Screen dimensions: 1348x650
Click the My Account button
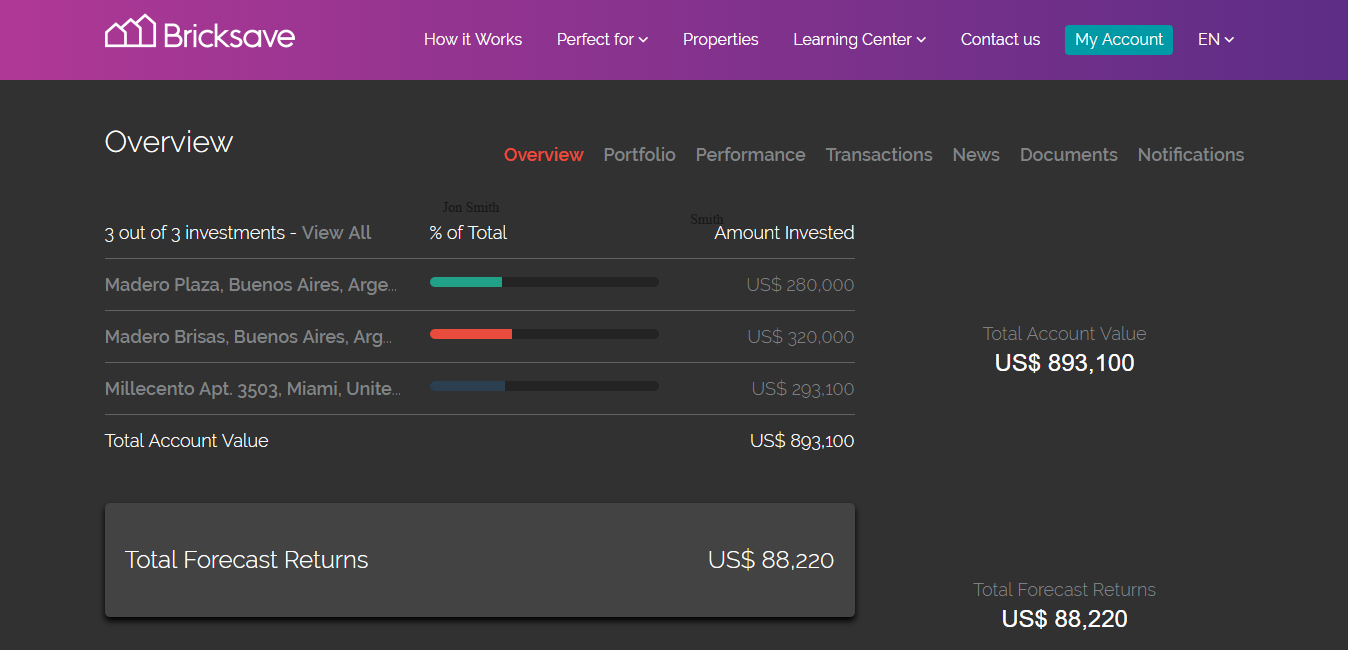click(1118, 40)
